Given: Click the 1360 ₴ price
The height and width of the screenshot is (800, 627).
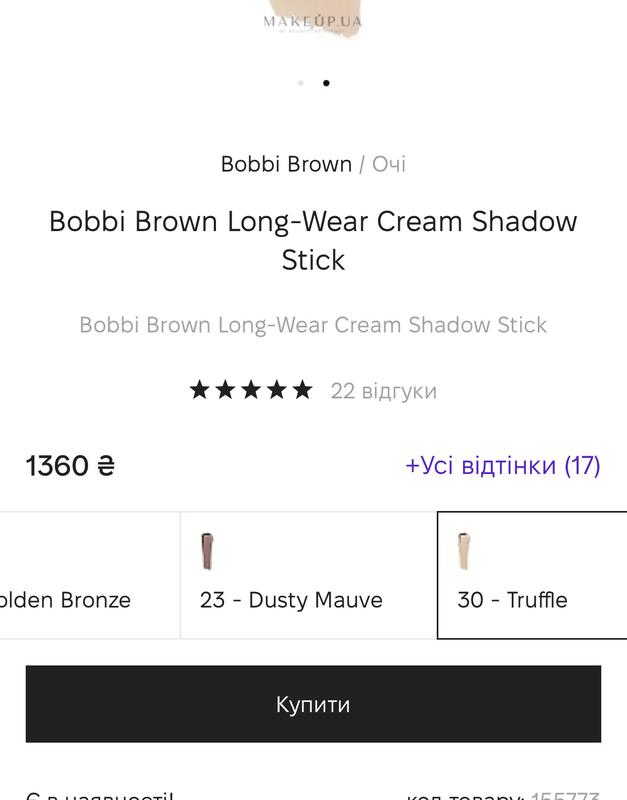Looking at the screenshot, I should pyautogui.click(x=70, y=466).
